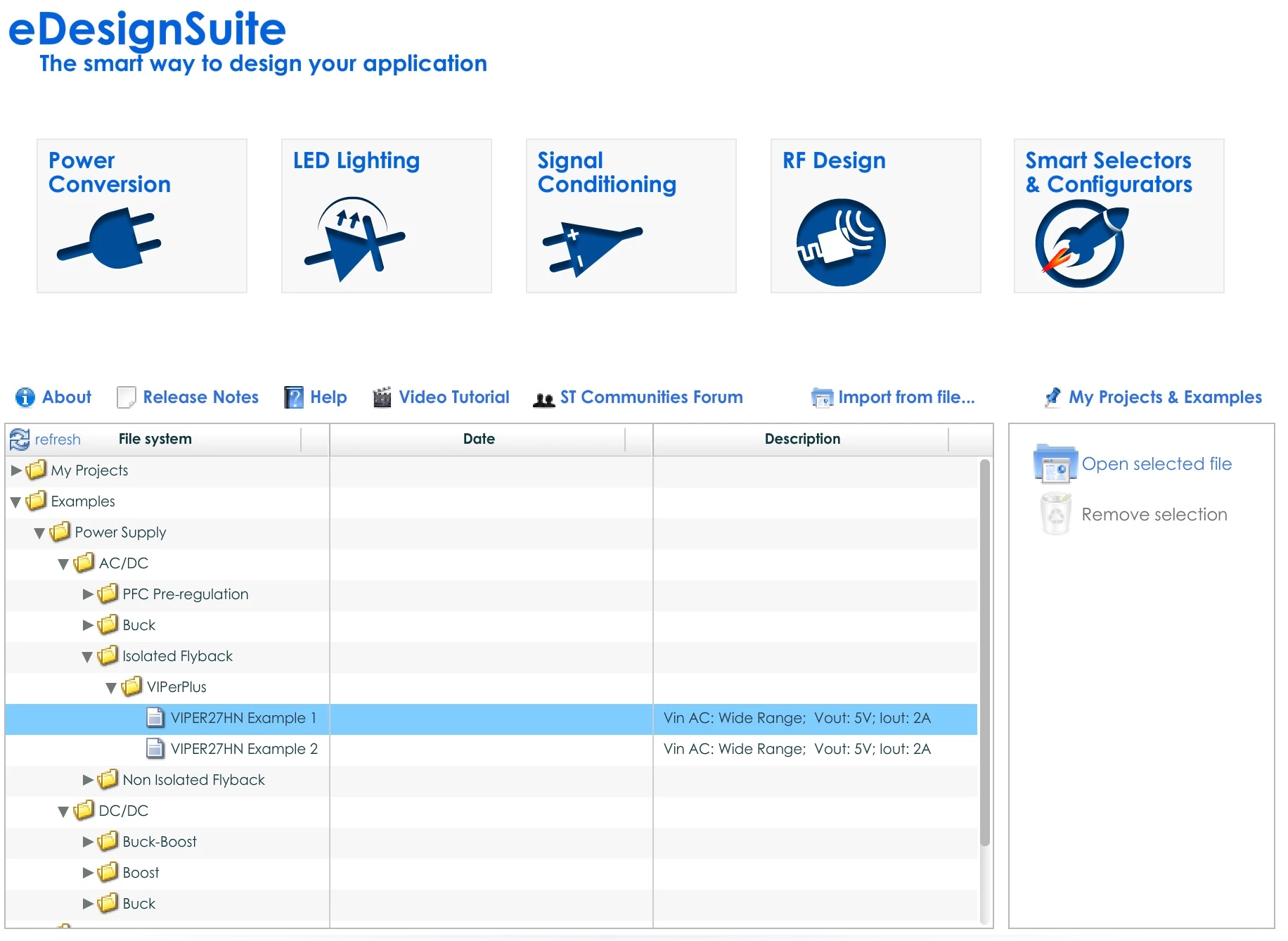
Task: Click the VIPER27HN Example 2 file icon
Action: tap(155, 748)
